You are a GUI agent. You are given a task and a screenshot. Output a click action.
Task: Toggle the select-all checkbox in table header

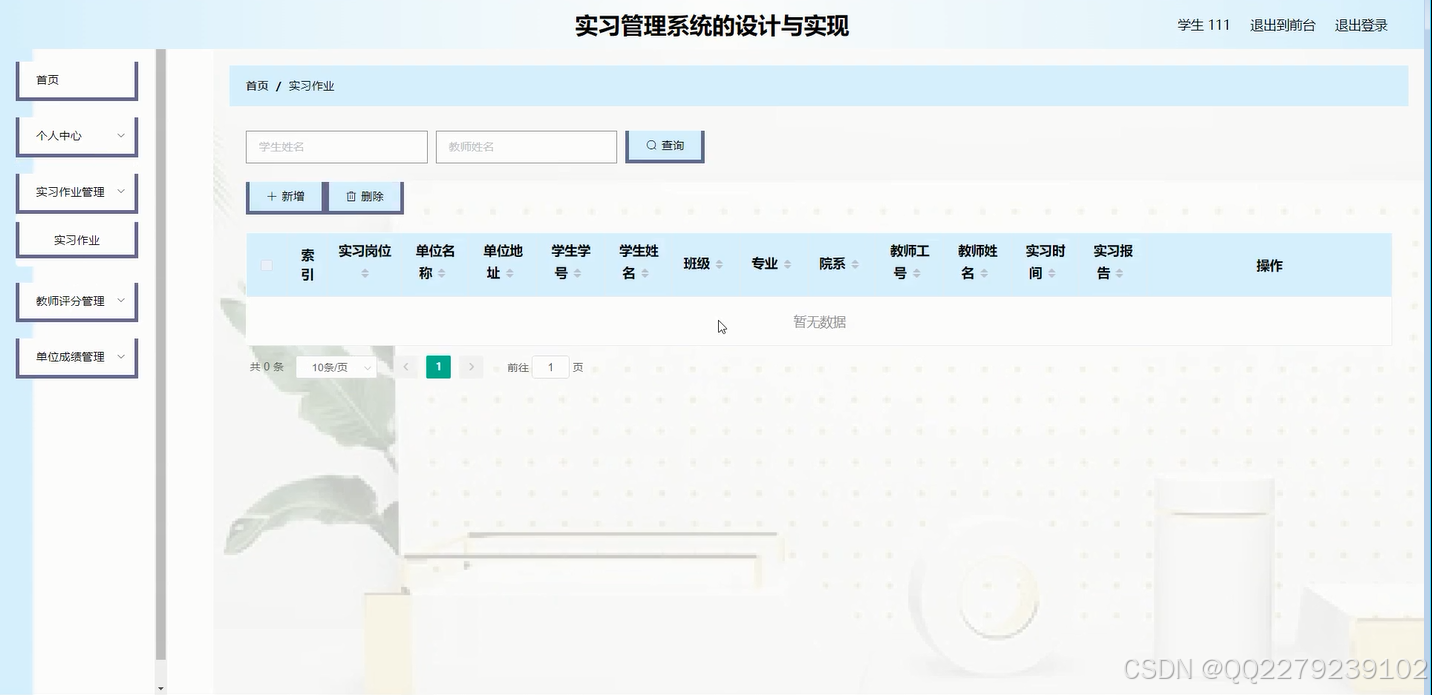tap(266, 264)
